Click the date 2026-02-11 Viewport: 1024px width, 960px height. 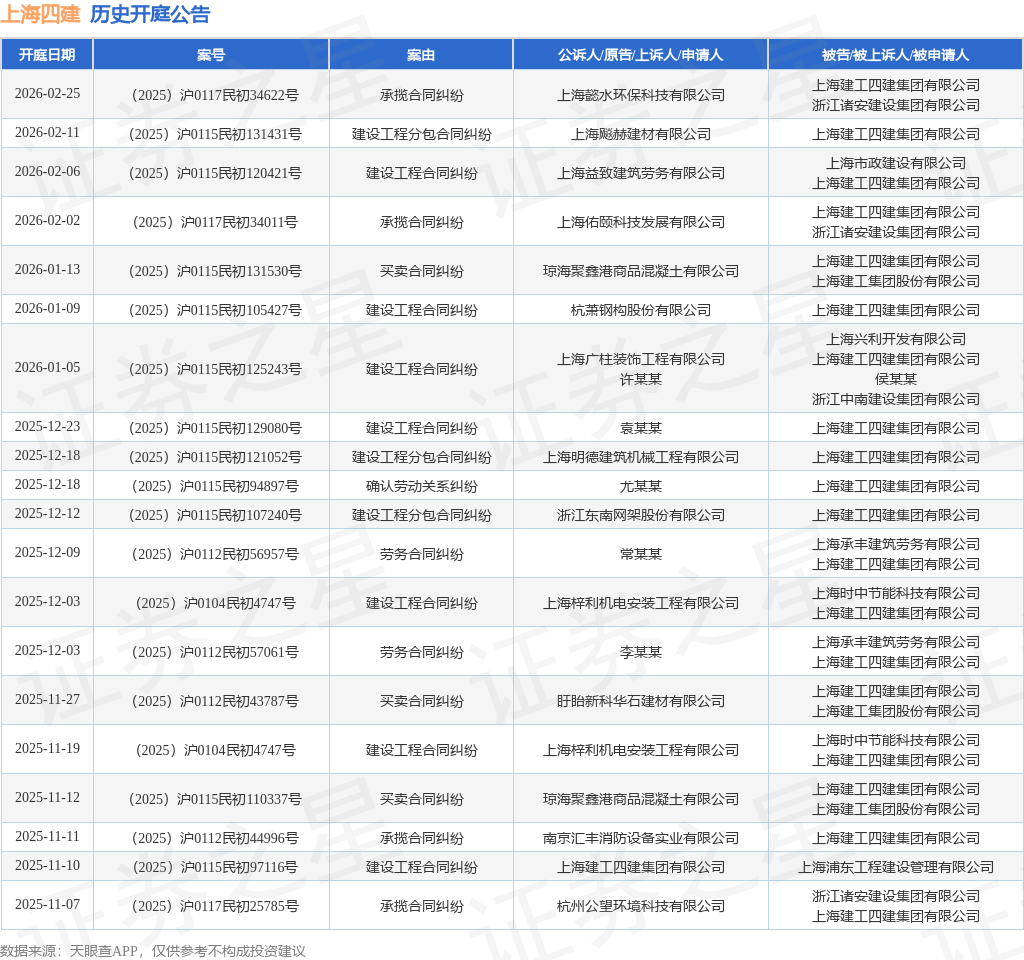48,133
